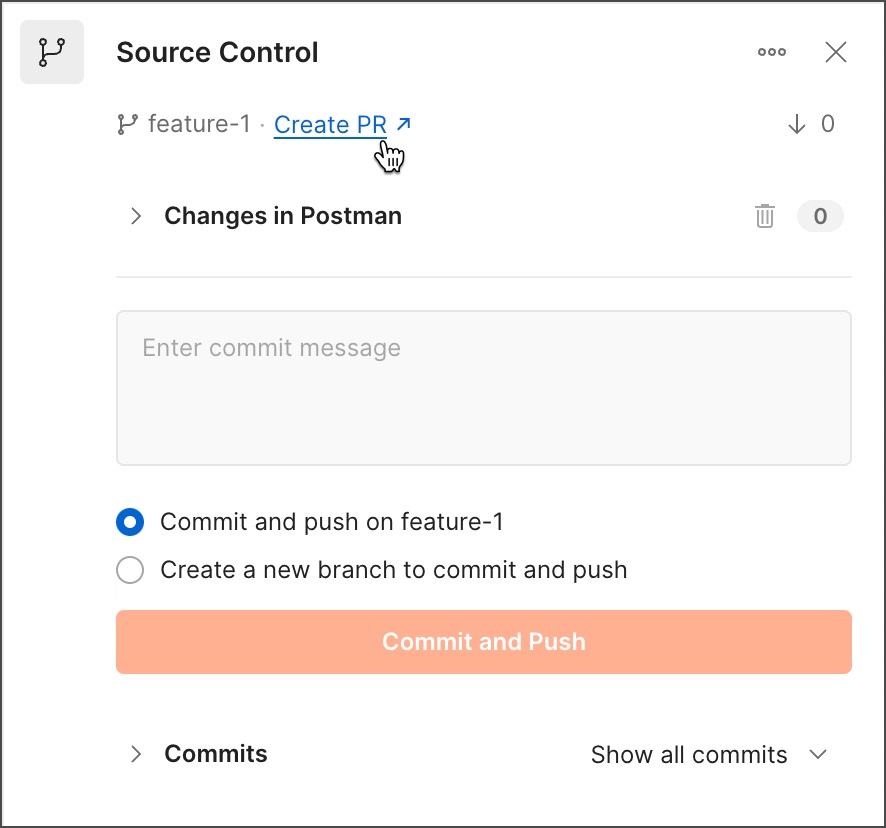
Task: Click the Changes in Postman heading
Action: point(283,216)
